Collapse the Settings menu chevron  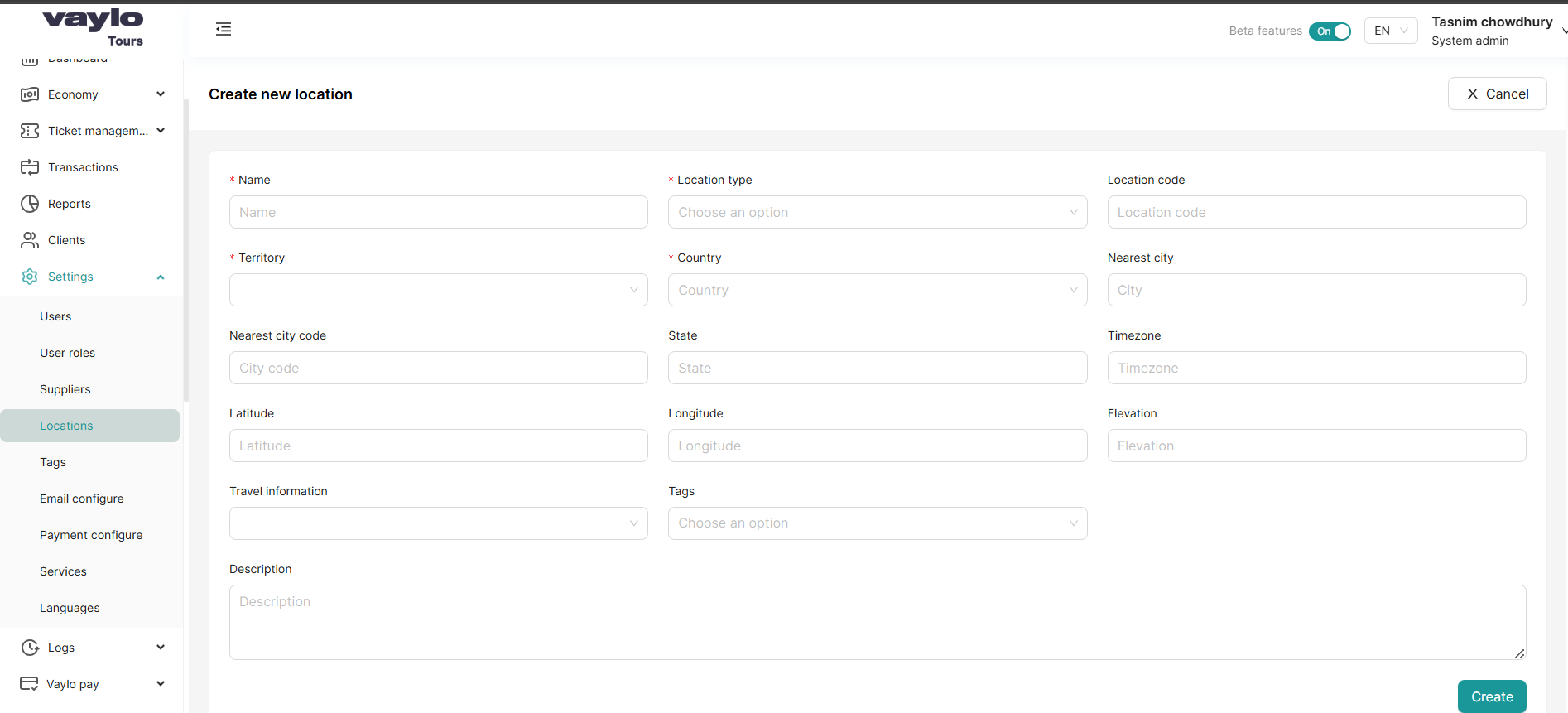pos(161,277)
